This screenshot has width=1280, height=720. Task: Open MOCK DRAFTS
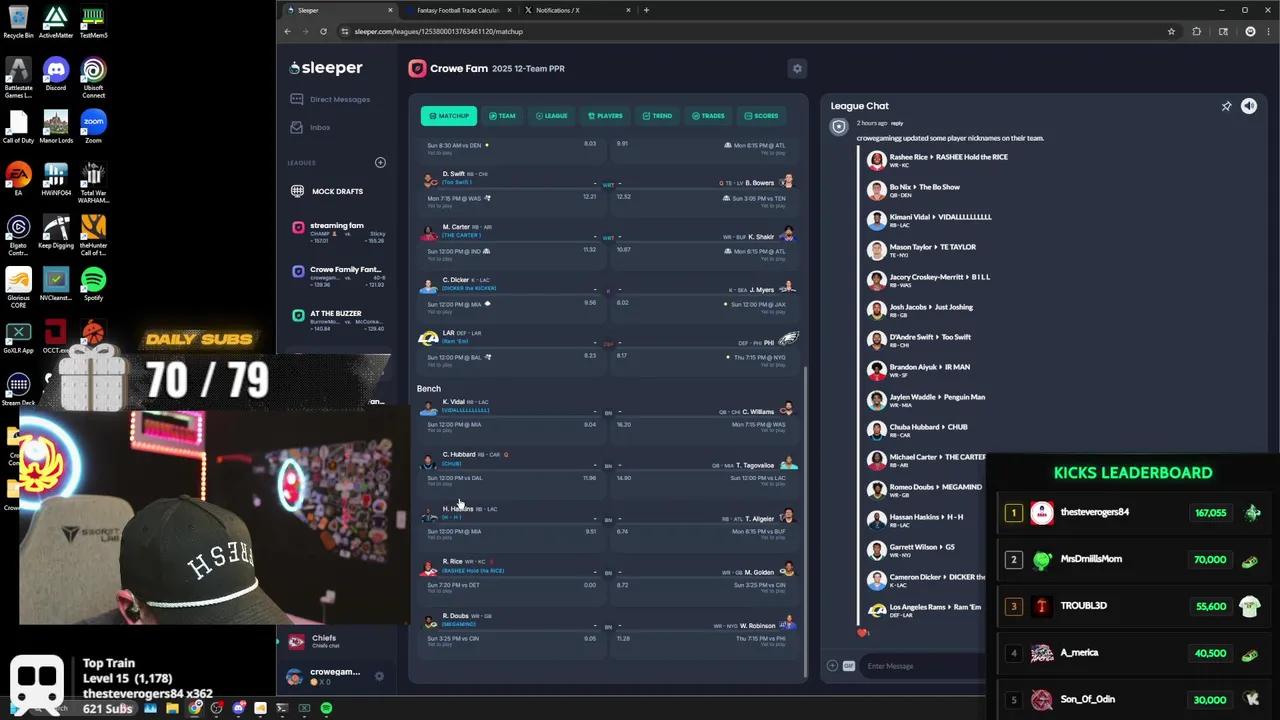[x=328, y=191]
